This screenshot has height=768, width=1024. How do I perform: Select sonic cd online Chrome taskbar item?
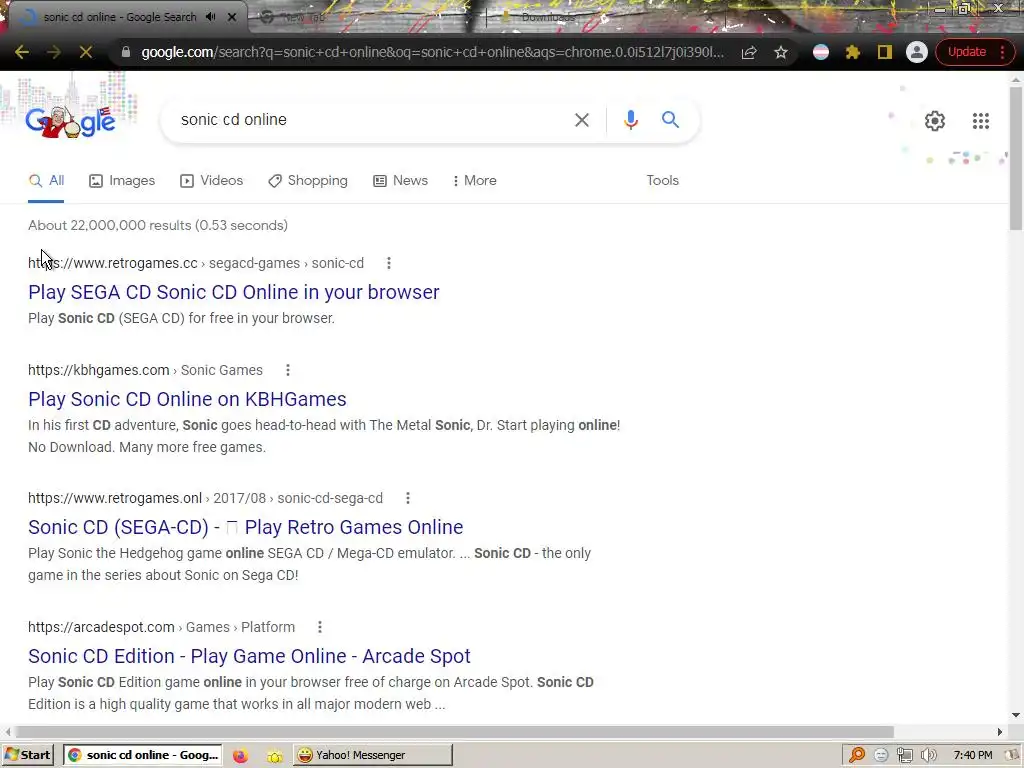tap(143, 755)
